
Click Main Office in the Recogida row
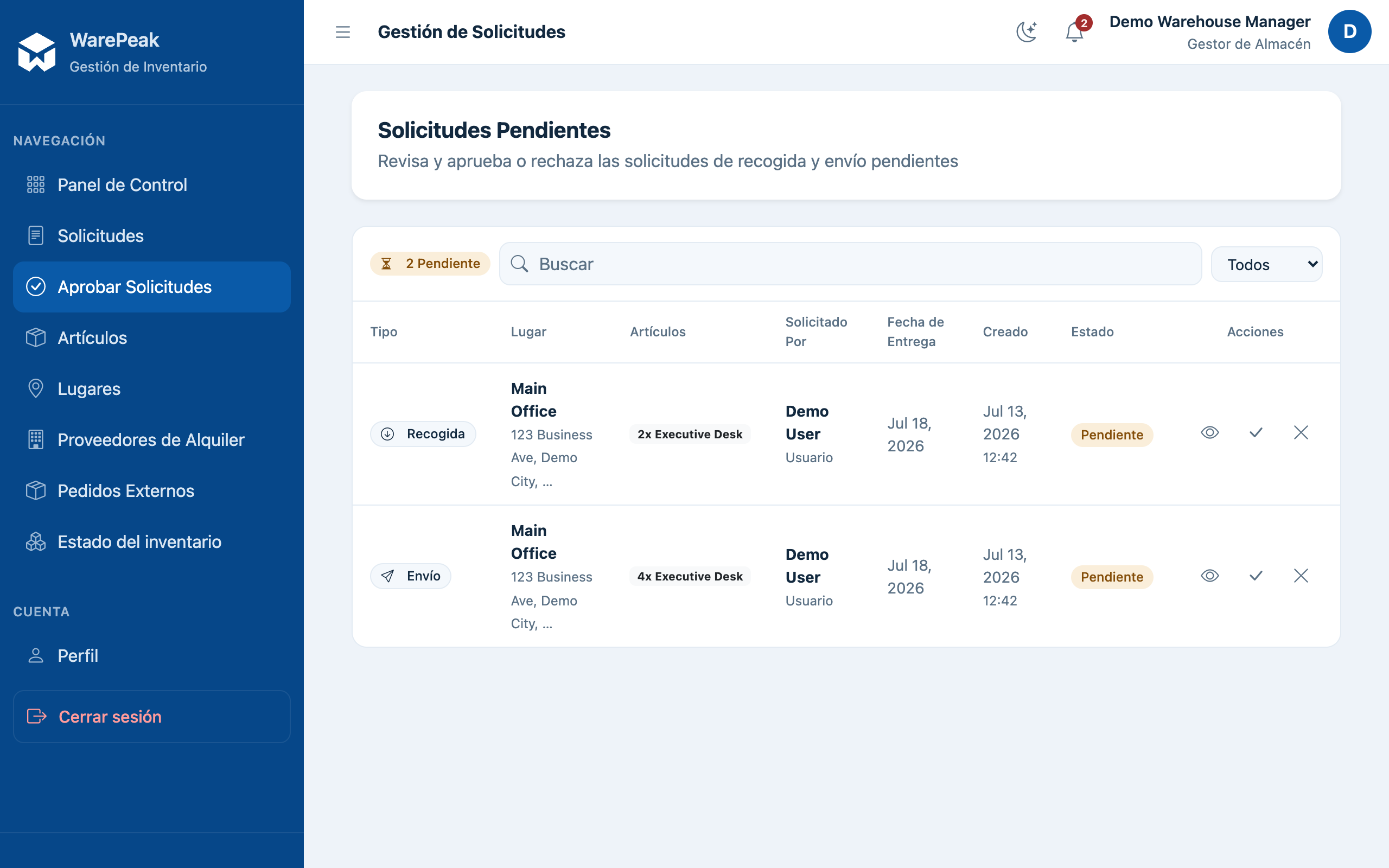534,400
